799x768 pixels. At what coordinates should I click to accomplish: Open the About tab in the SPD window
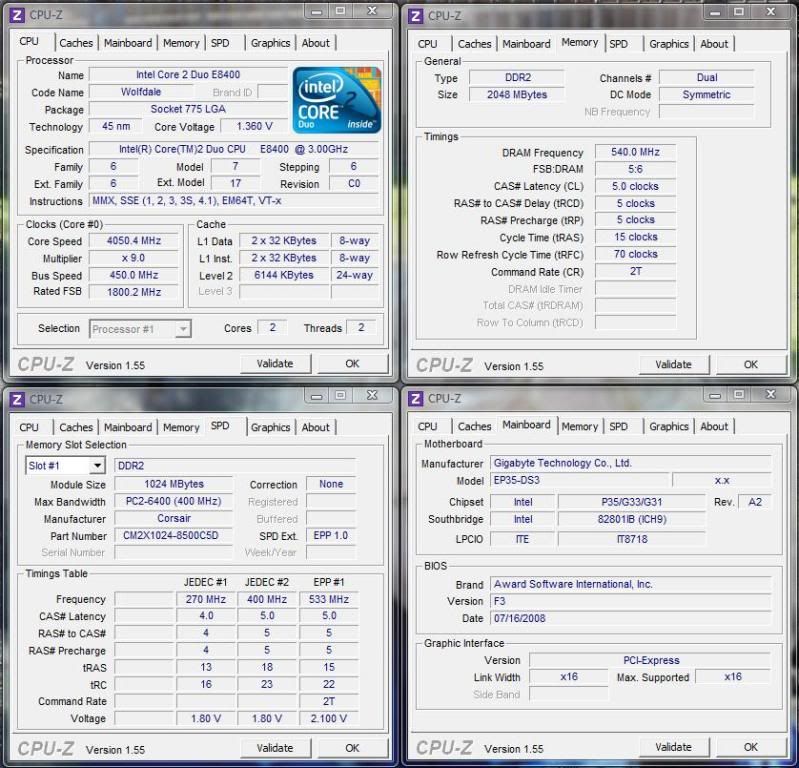[x=315, y=427]
